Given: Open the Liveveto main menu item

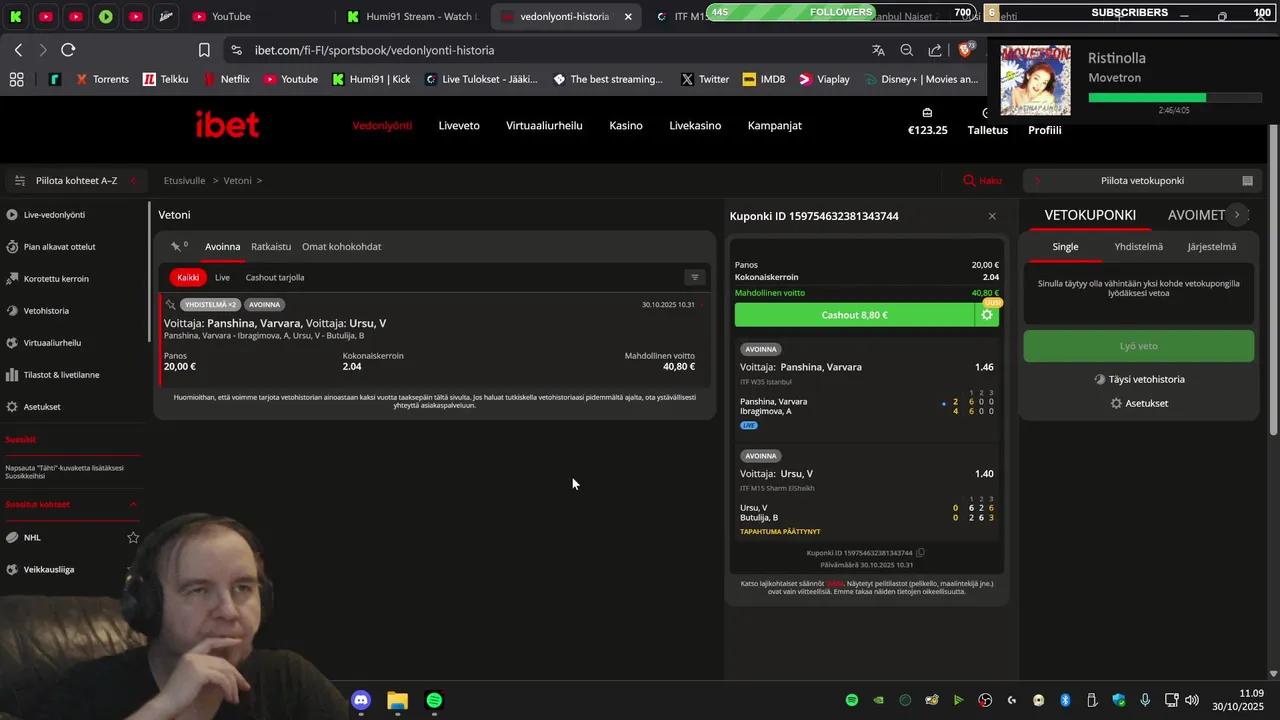Looking at the screenshot, I should pos(459,126).
